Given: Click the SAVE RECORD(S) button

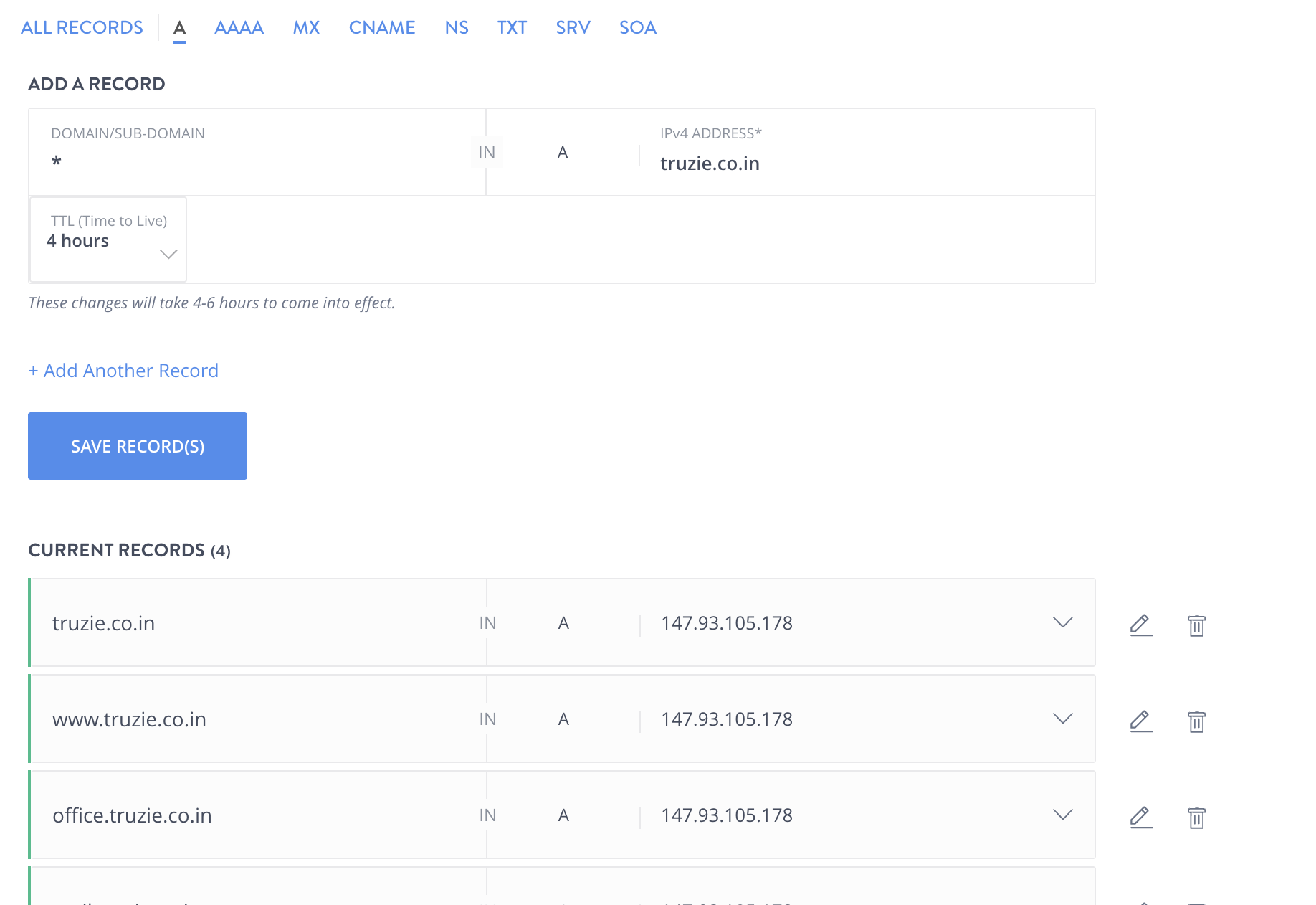Looking at the screenshot, I should point(138,446).
